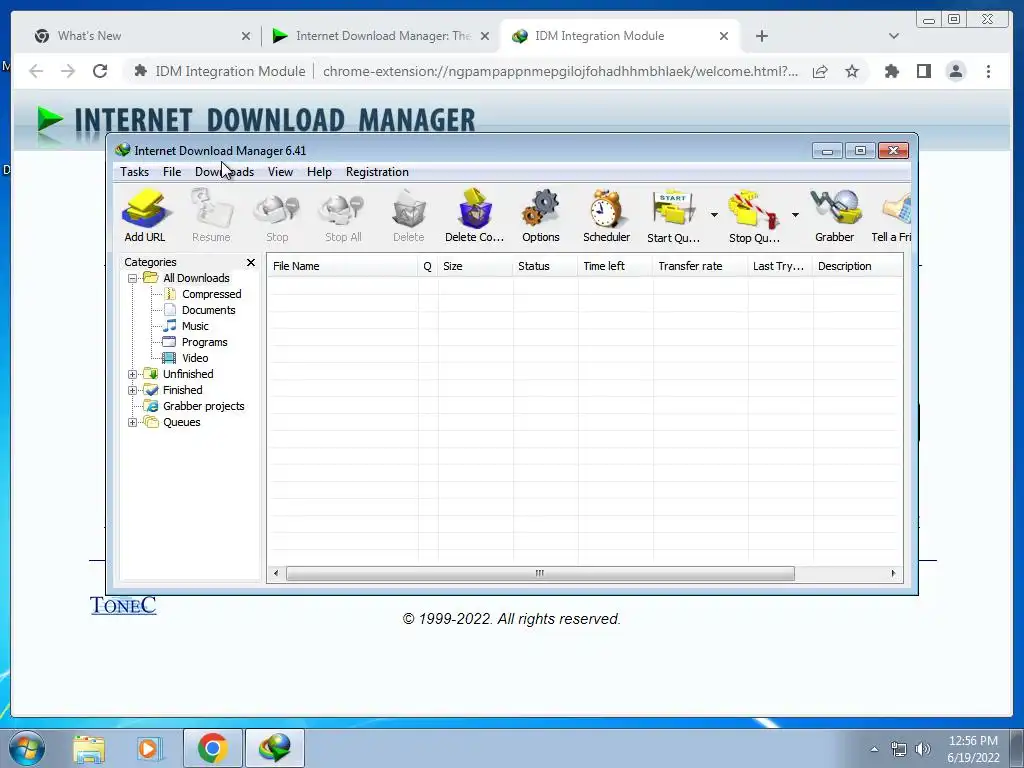Open the Chrome tab search chevron
The width and height of the screenshot is (1024, 768).
pos(894,36)
